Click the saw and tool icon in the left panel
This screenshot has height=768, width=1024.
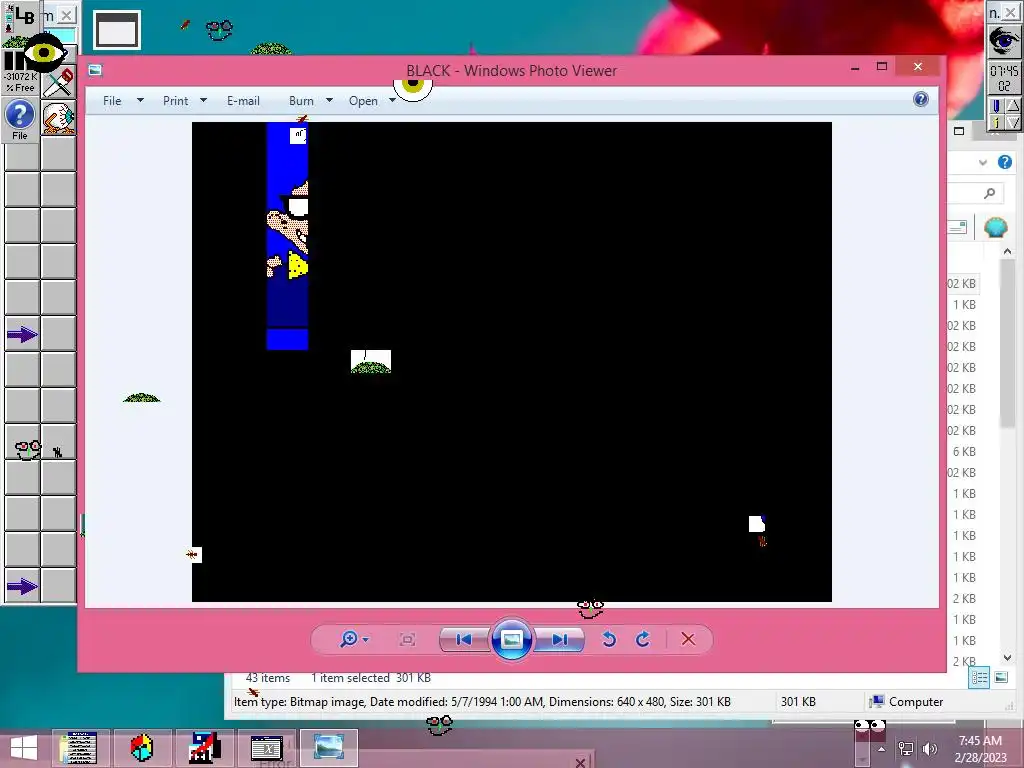(x=59, y=82)
